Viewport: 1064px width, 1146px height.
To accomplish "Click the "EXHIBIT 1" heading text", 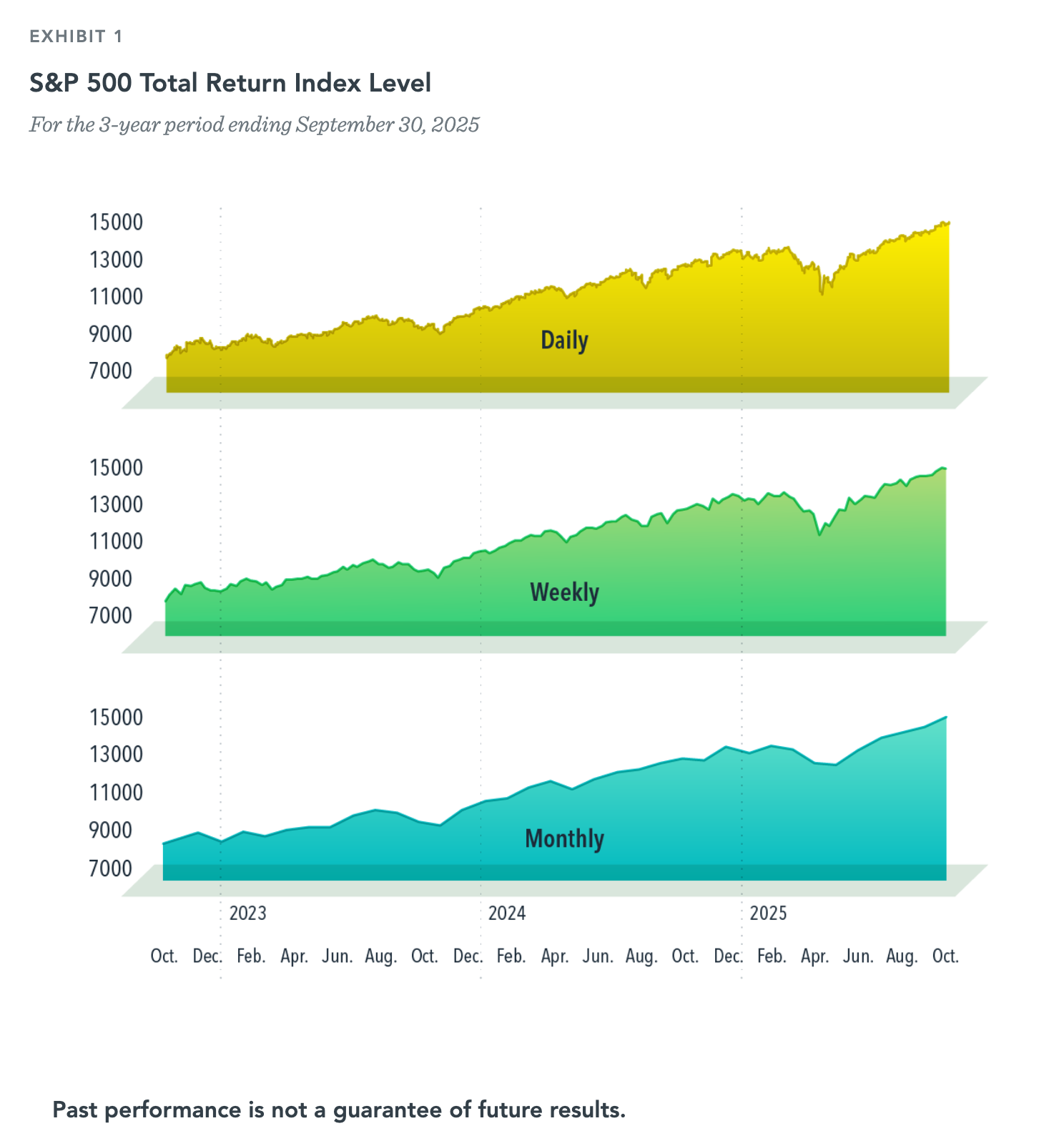I will [x=76, y=36].
